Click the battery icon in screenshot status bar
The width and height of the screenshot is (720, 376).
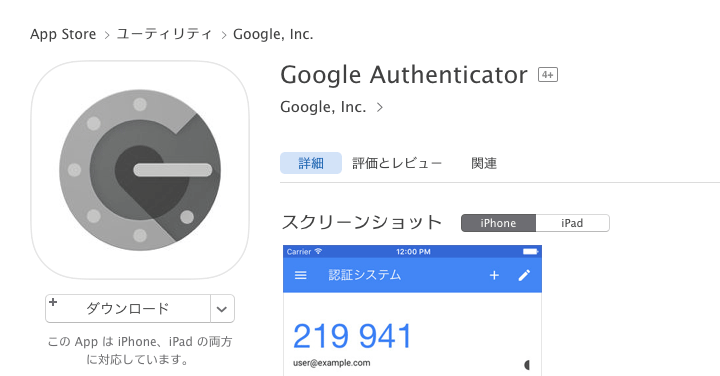pyautogui.click(x=530, y=252)
